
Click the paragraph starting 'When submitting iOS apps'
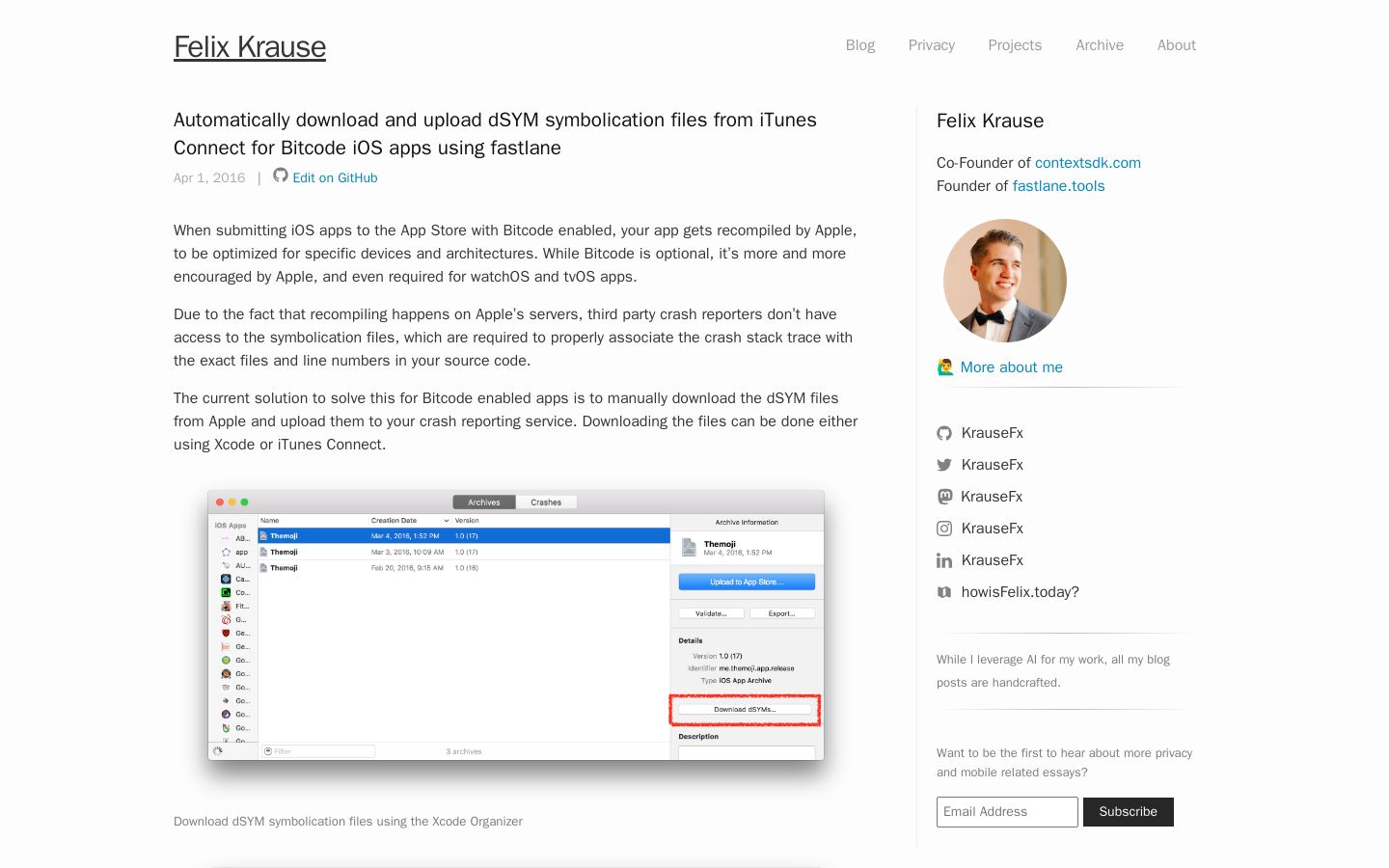(515, 254)
